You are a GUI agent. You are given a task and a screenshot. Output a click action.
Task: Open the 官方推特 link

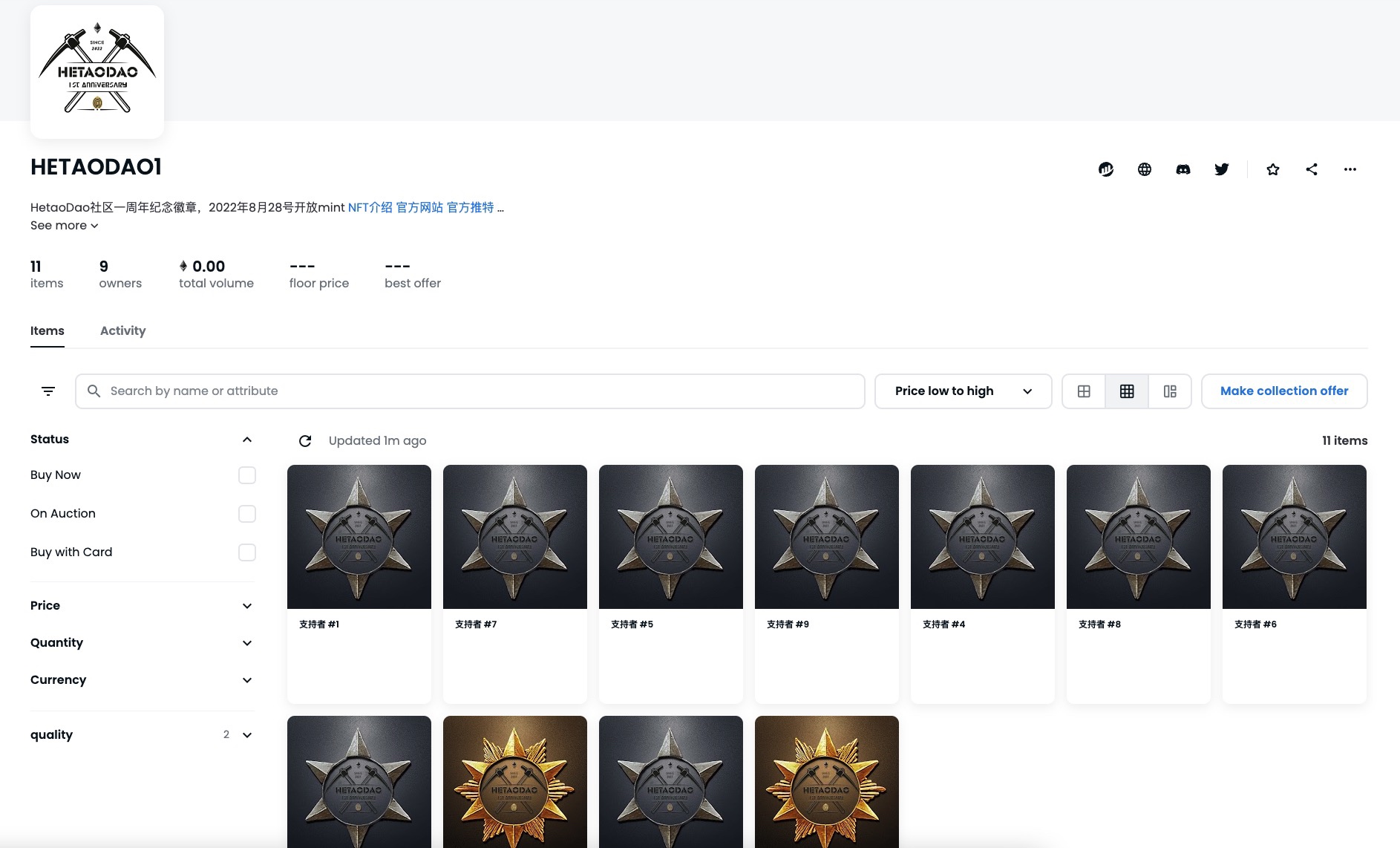[x=470, y=208]
